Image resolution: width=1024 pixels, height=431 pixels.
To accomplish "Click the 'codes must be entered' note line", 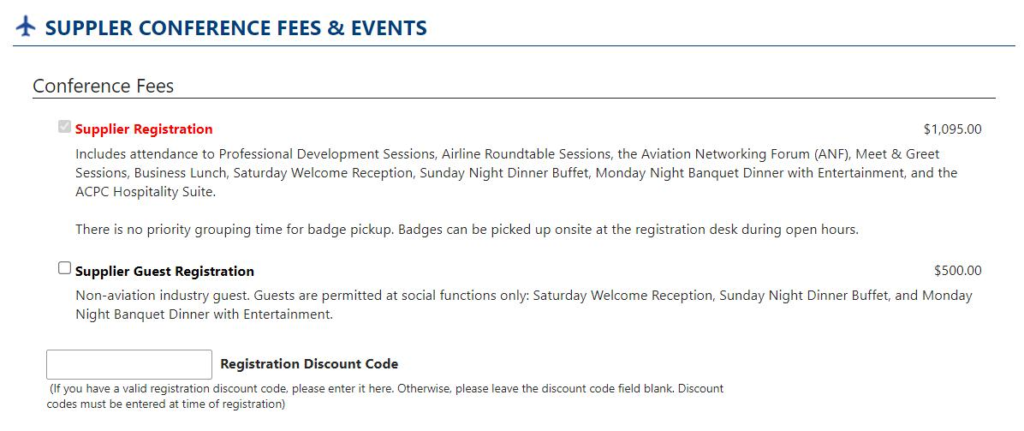I will (x=167, y=404).
